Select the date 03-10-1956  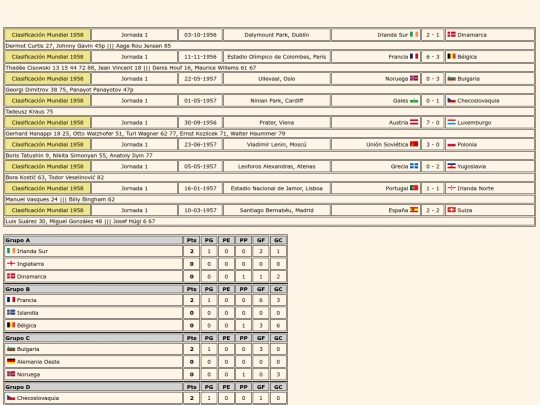click(x=200, y=35)
